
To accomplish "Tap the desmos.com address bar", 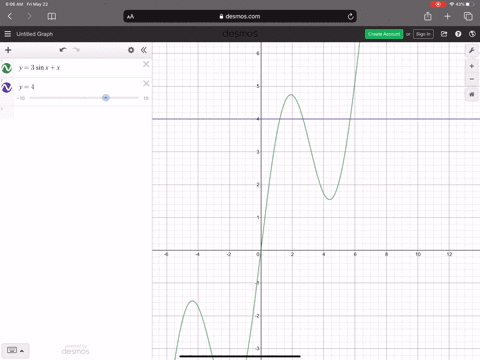I will point(240,16).
